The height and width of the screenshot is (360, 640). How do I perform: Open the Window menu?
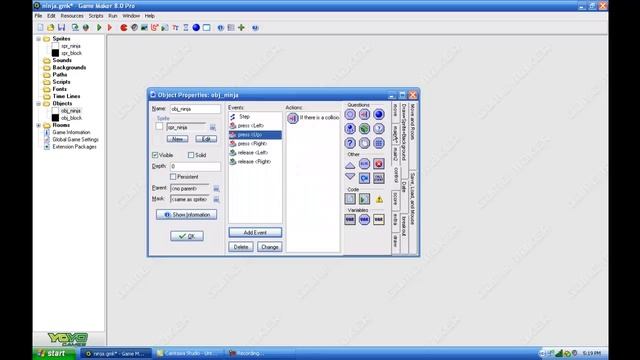coord(131,16)
